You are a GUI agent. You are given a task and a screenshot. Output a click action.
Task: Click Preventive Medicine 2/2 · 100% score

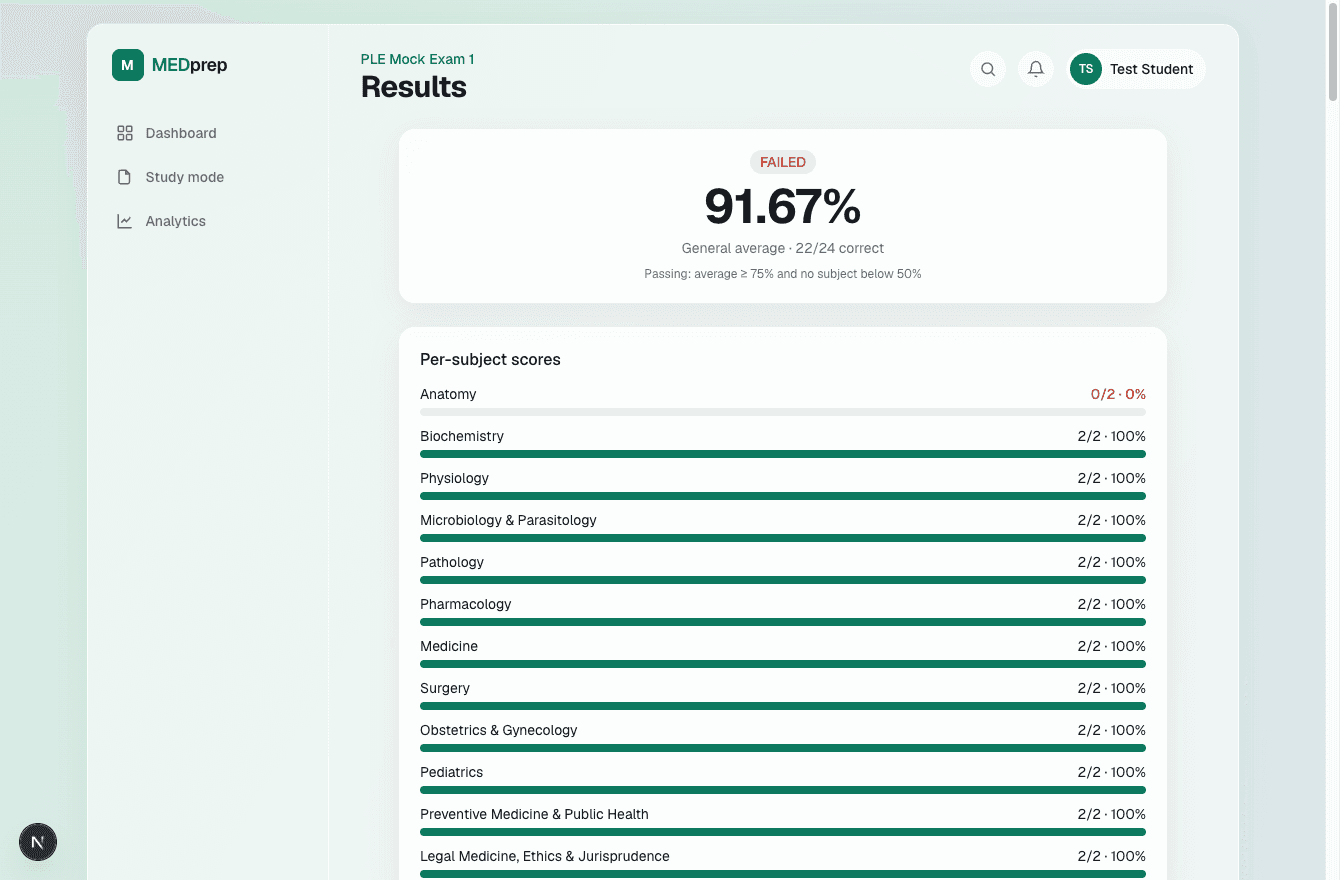(1112, 814)
